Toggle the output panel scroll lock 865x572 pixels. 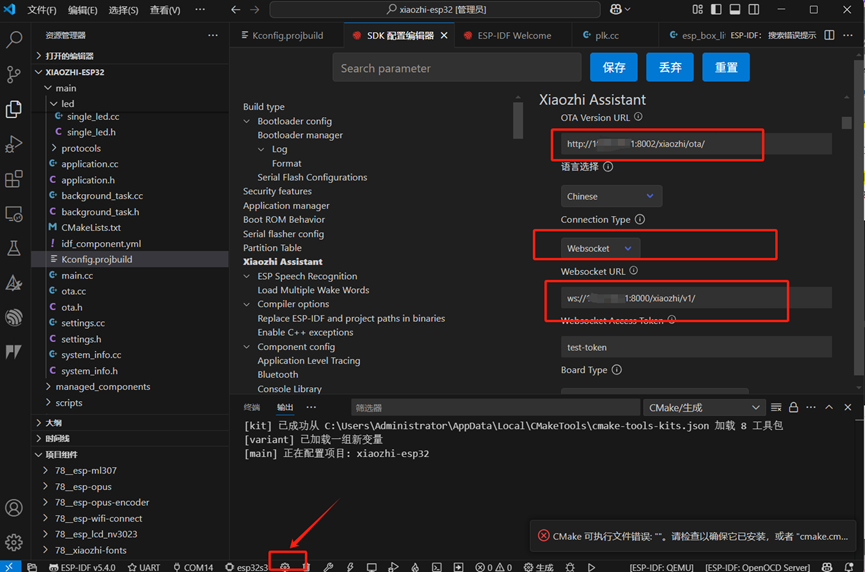(x=793, y=407)
